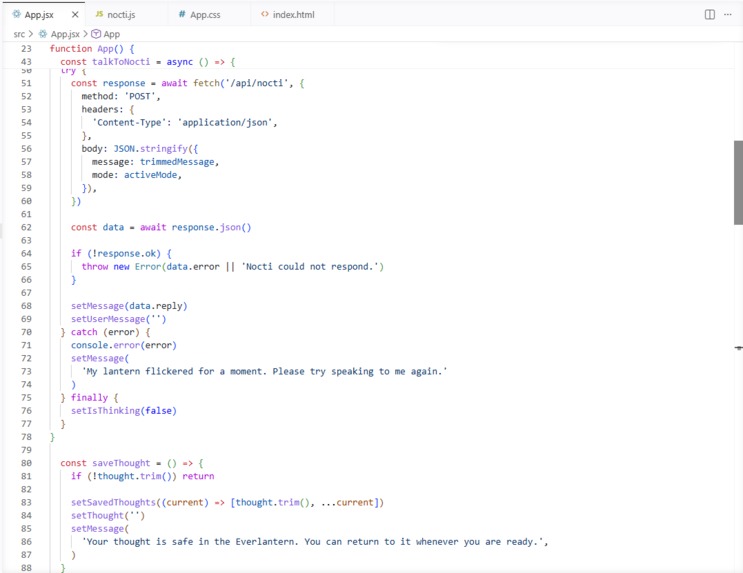Click the JS icon on nocti.js tab
This screenshot has width=743, height=573.
(x=100, y=14)
